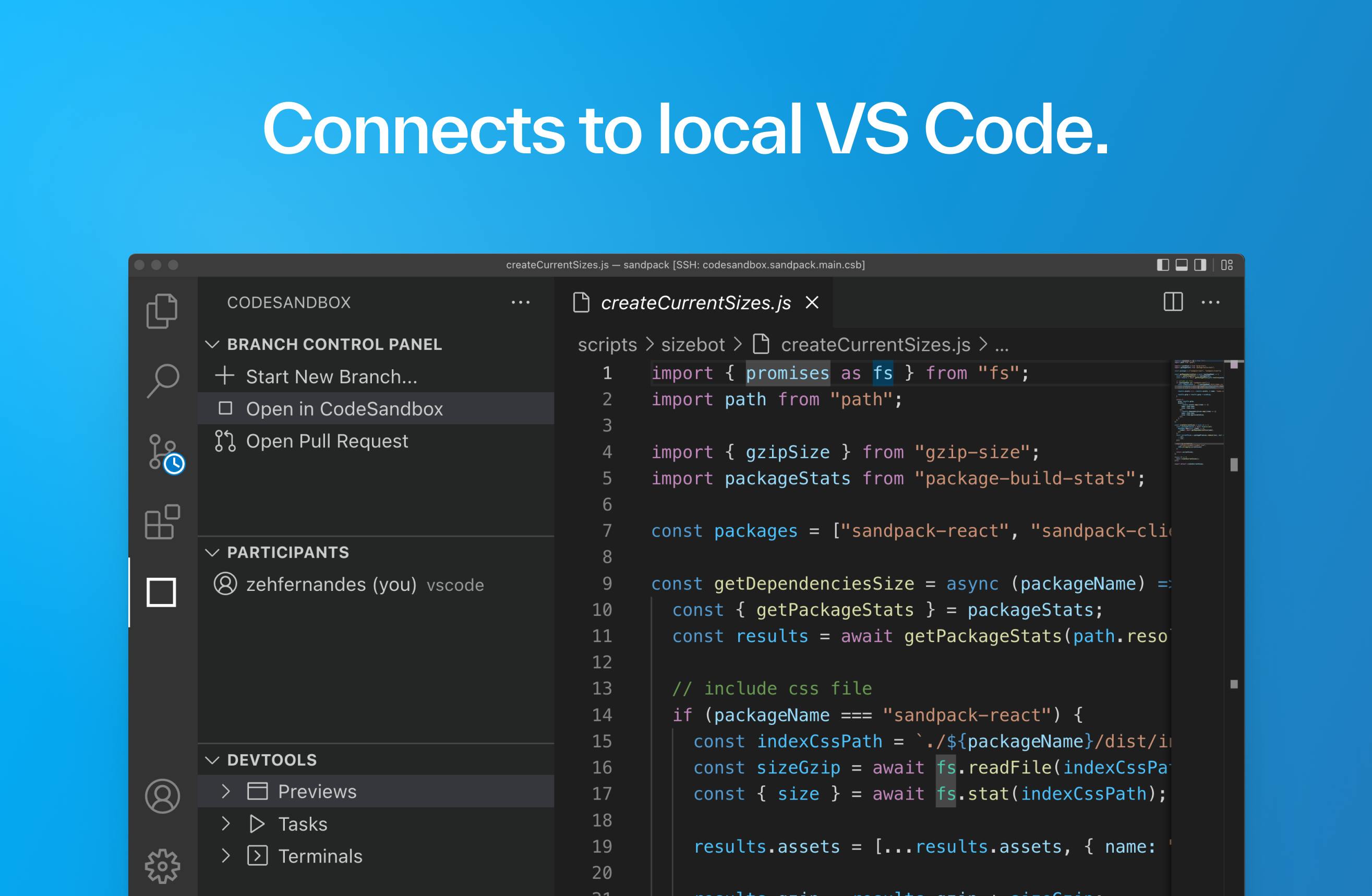Open the Search view in activity bar
1372x896 pixels.
(x=163, y=380)
